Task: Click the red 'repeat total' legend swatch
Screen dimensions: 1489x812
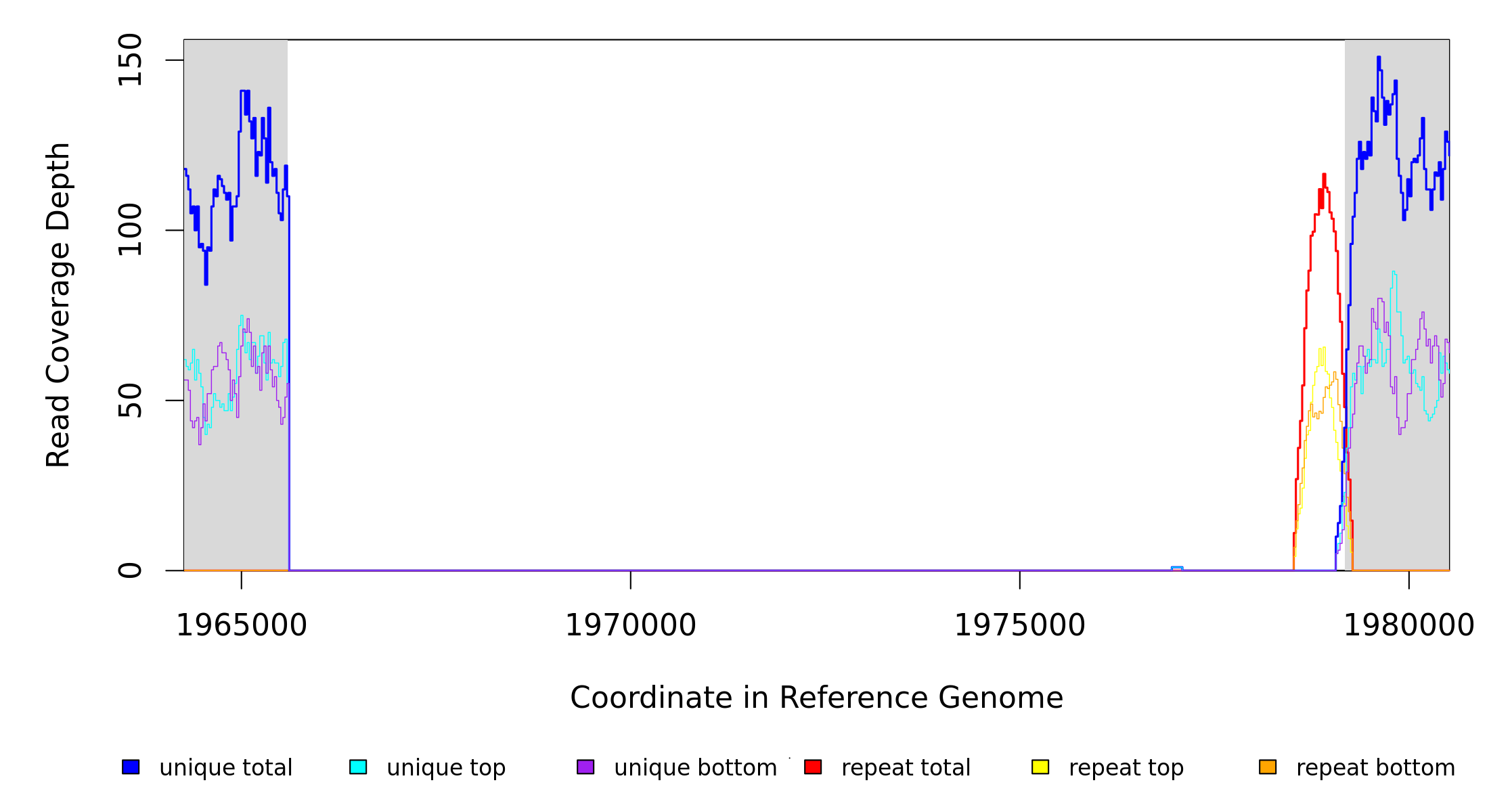Action: pos(813,767)
